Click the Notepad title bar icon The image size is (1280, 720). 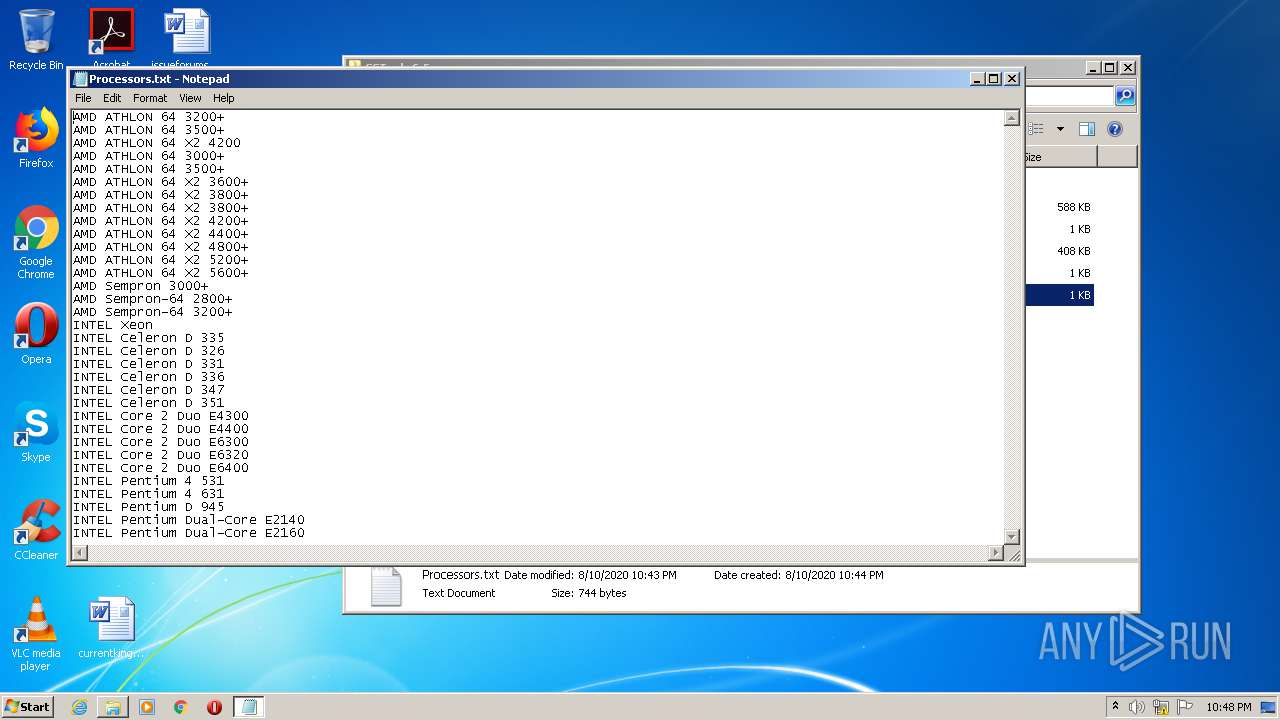[x=81, y=79]
